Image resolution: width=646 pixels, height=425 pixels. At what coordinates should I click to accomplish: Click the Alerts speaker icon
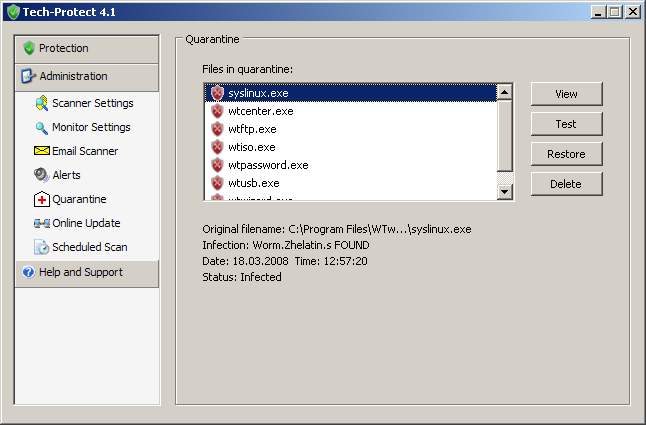tap(41, 175)
